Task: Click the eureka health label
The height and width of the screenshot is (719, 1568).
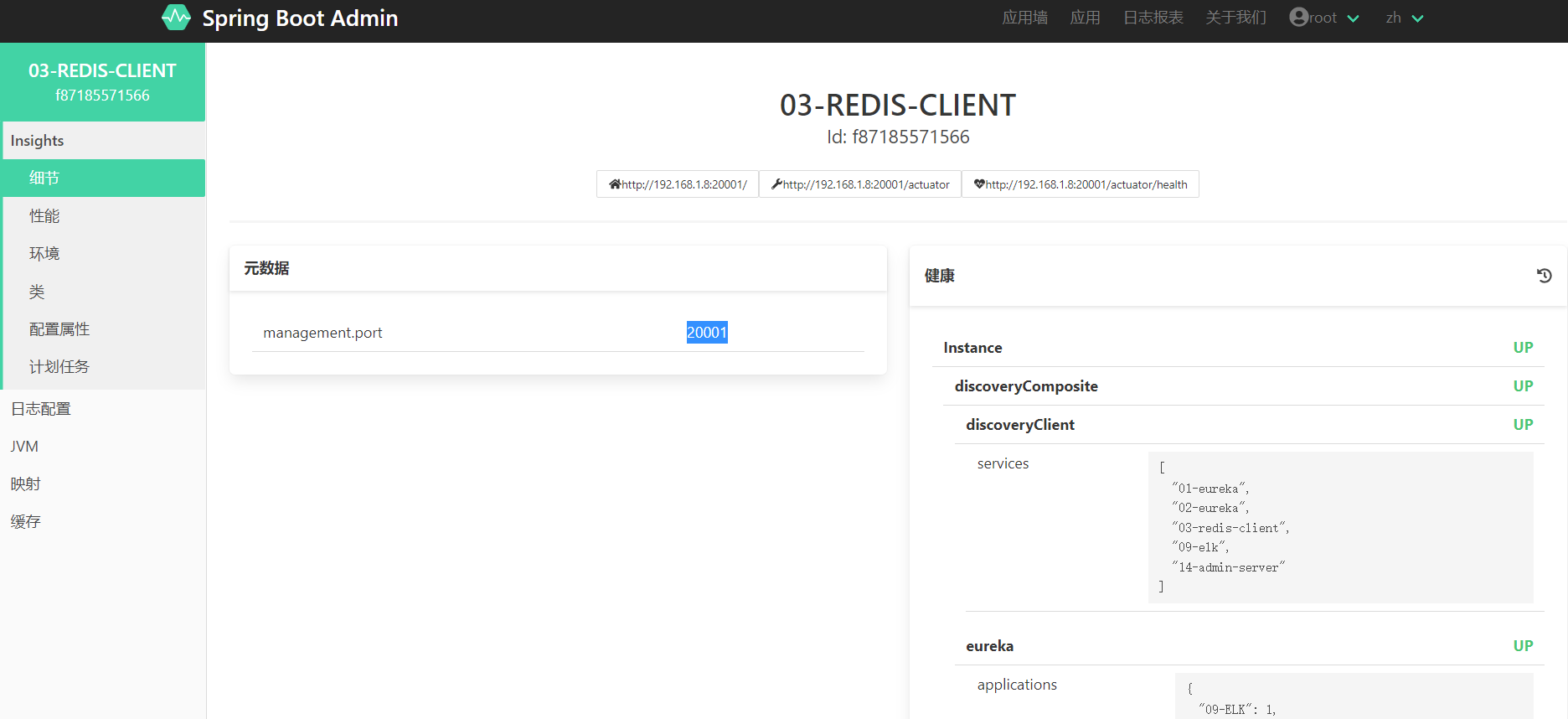Action: 989,646
